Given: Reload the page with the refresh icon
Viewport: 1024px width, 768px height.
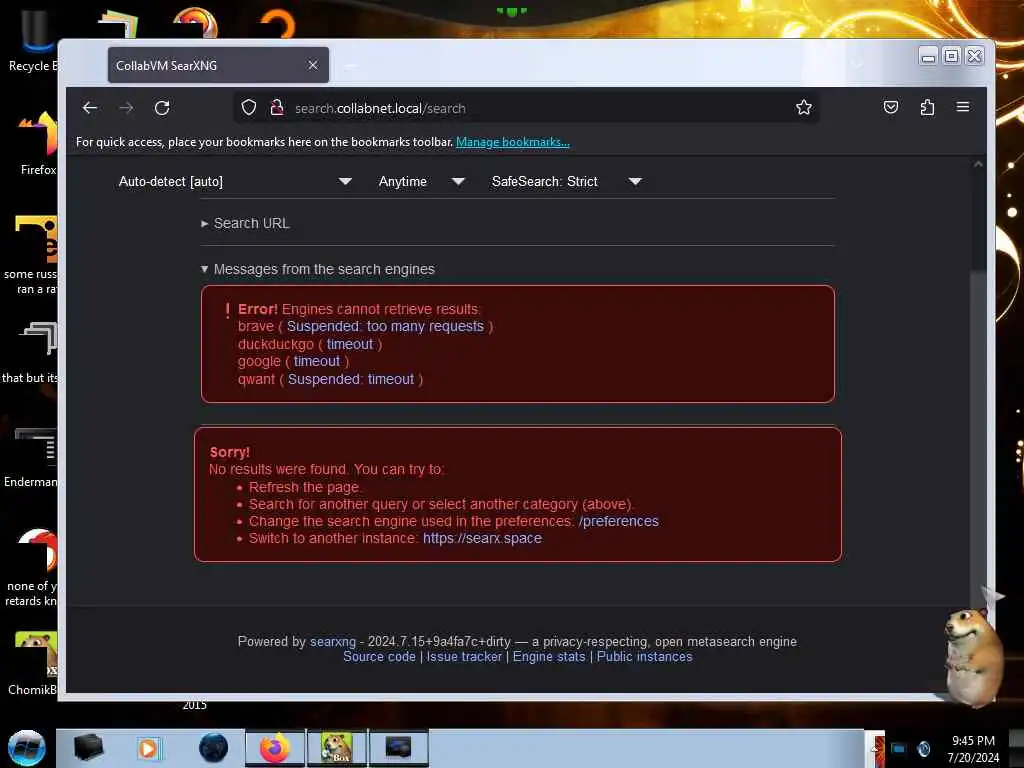Looking at the screenshot, I should 162,108.
